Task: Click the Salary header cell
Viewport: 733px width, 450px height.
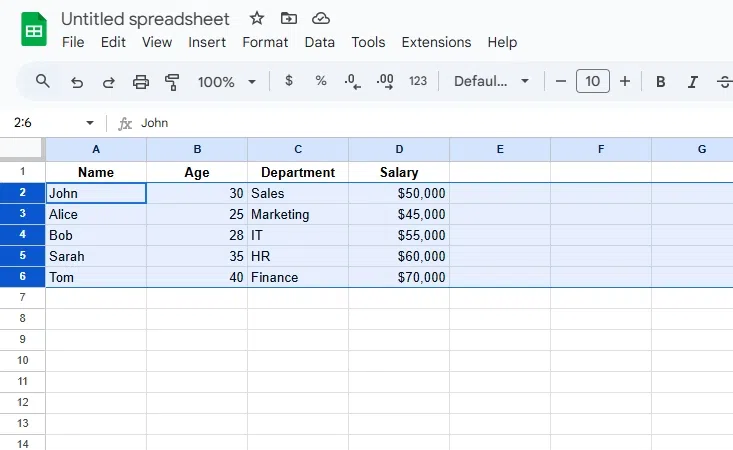Action: [399, 172]
